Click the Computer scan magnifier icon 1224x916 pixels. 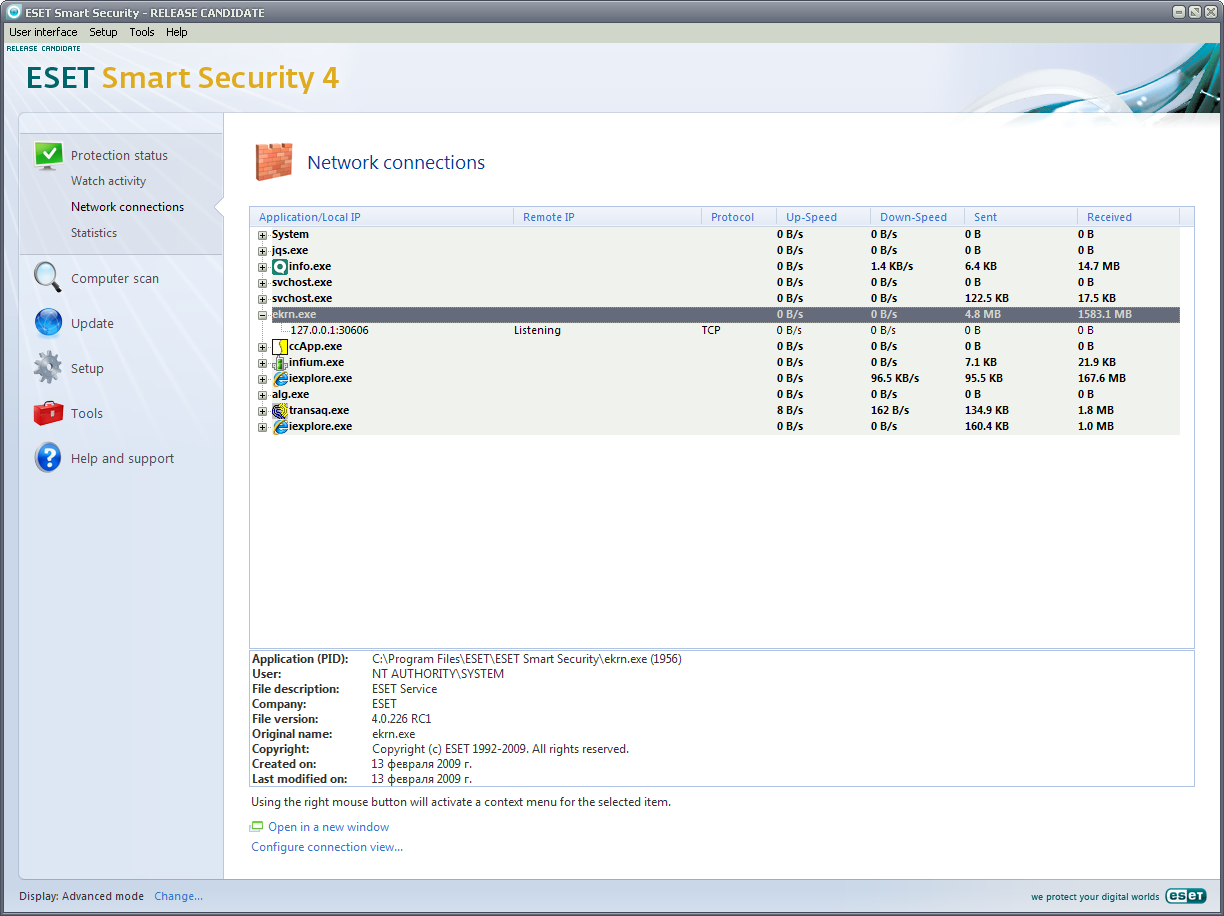coord(48,277)
